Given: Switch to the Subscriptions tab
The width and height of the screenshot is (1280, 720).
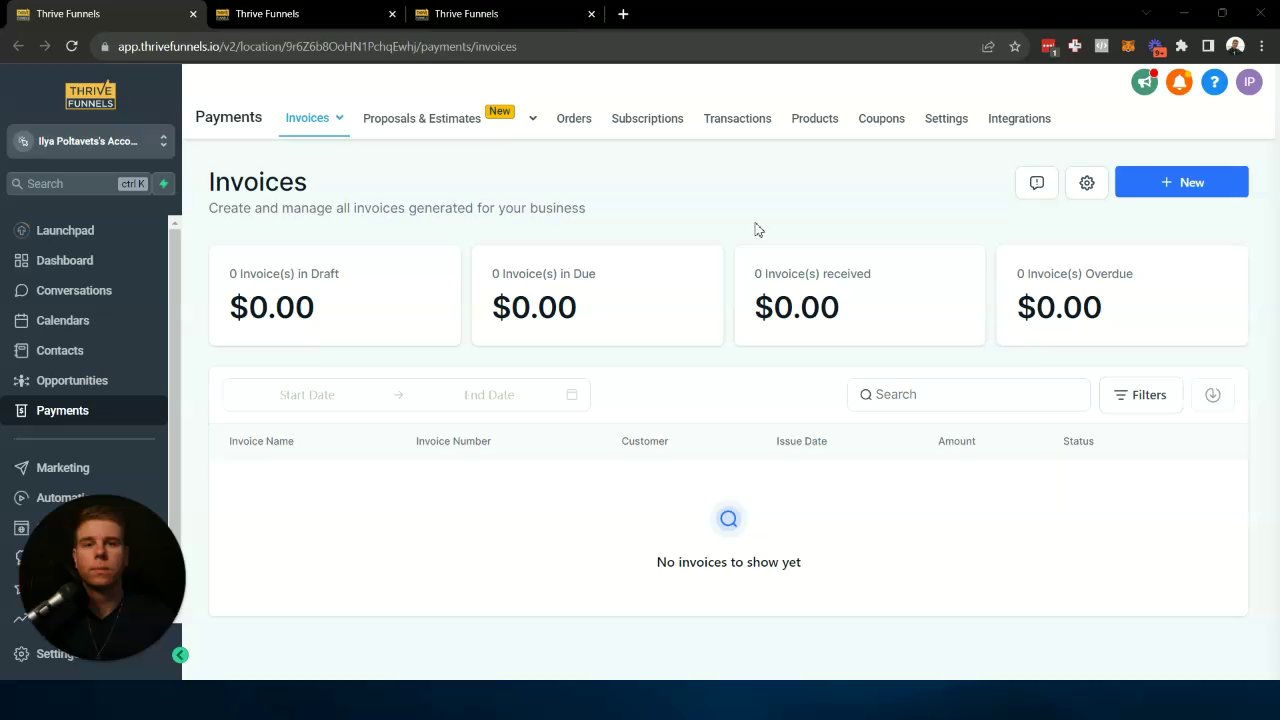Looking at the screenshot, I should pyautogui.click(x=648, y=118).
